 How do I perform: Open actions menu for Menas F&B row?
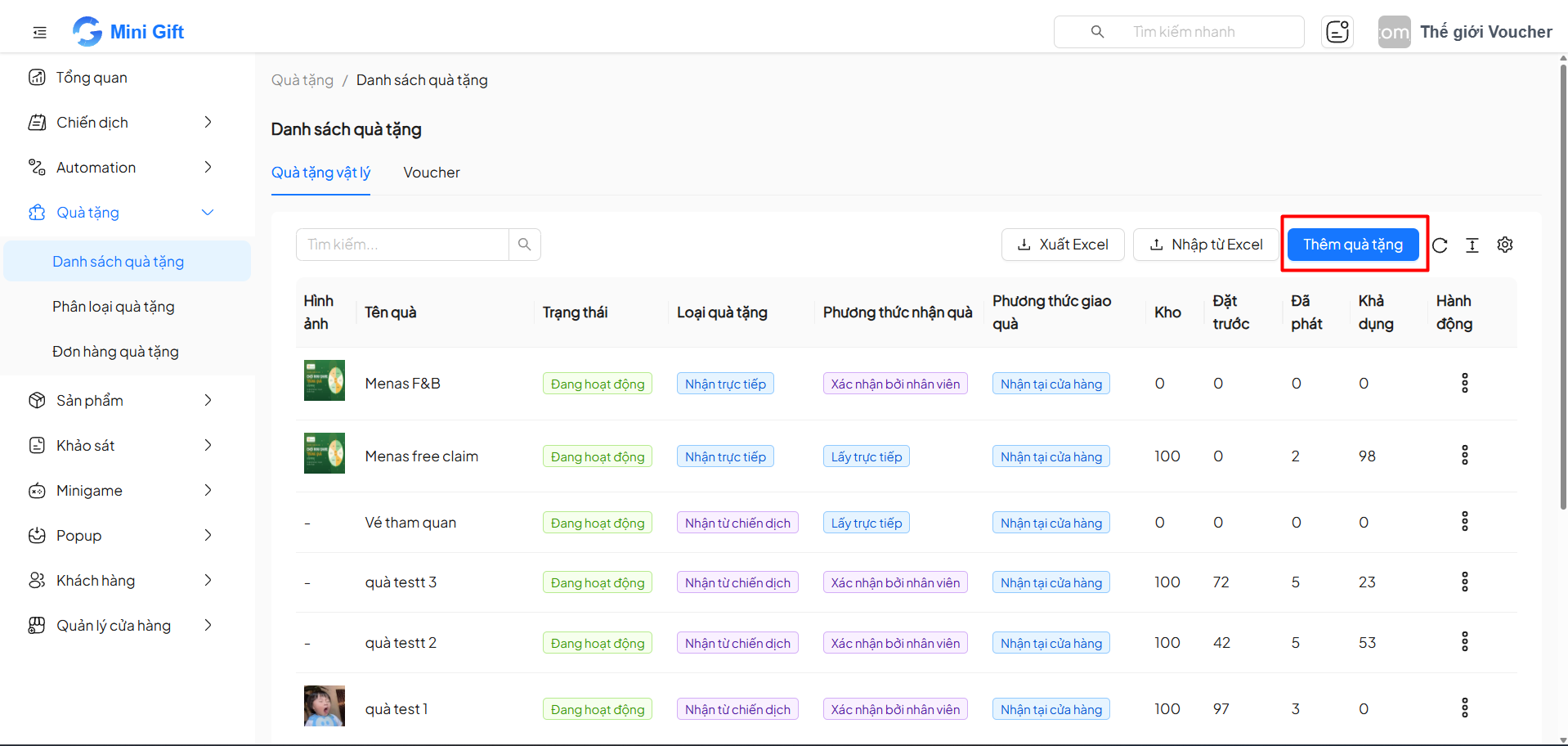click(x=1465, y=383)
